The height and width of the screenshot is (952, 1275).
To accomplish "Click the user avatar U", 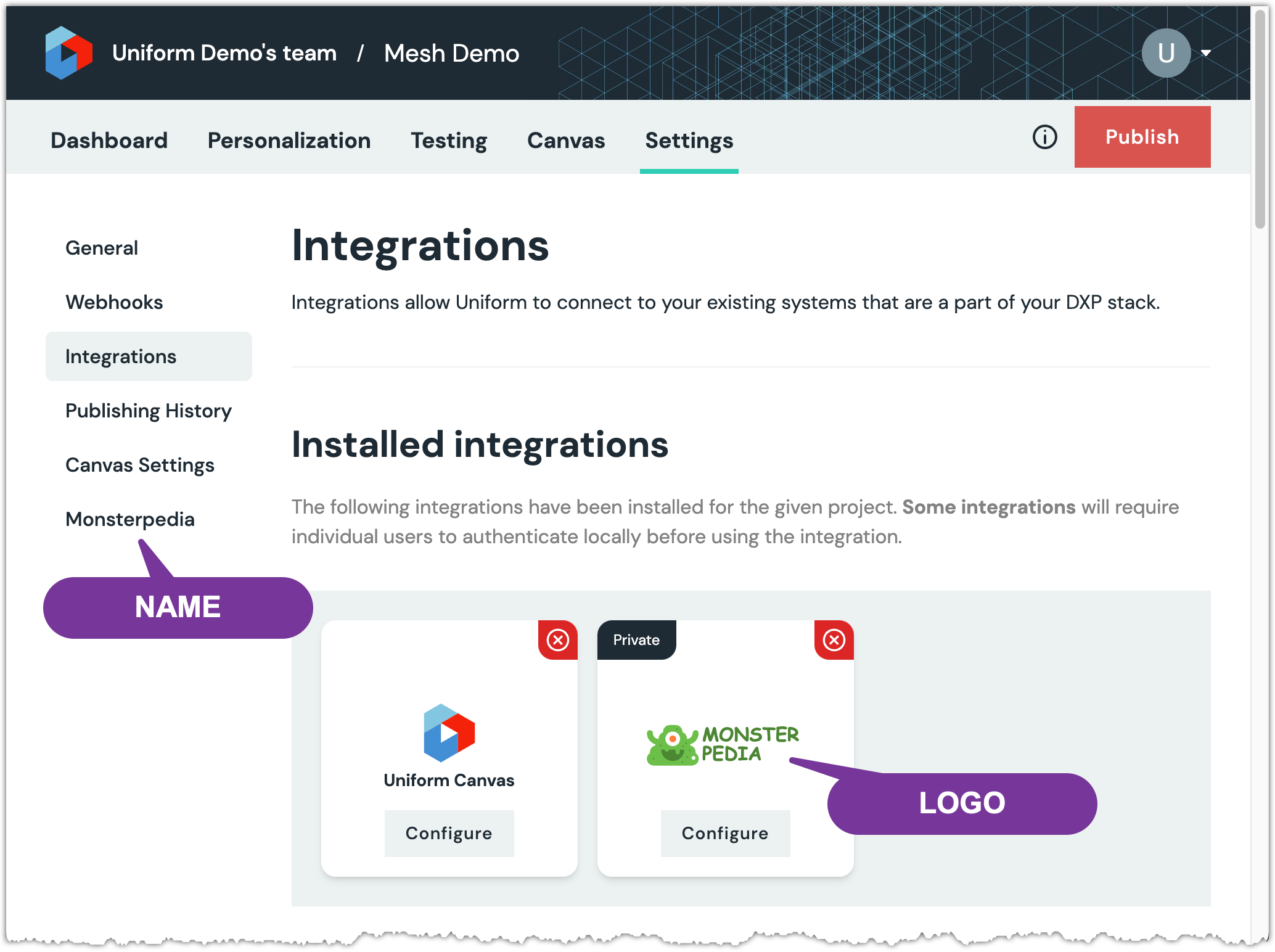I will coord(1165,53).
